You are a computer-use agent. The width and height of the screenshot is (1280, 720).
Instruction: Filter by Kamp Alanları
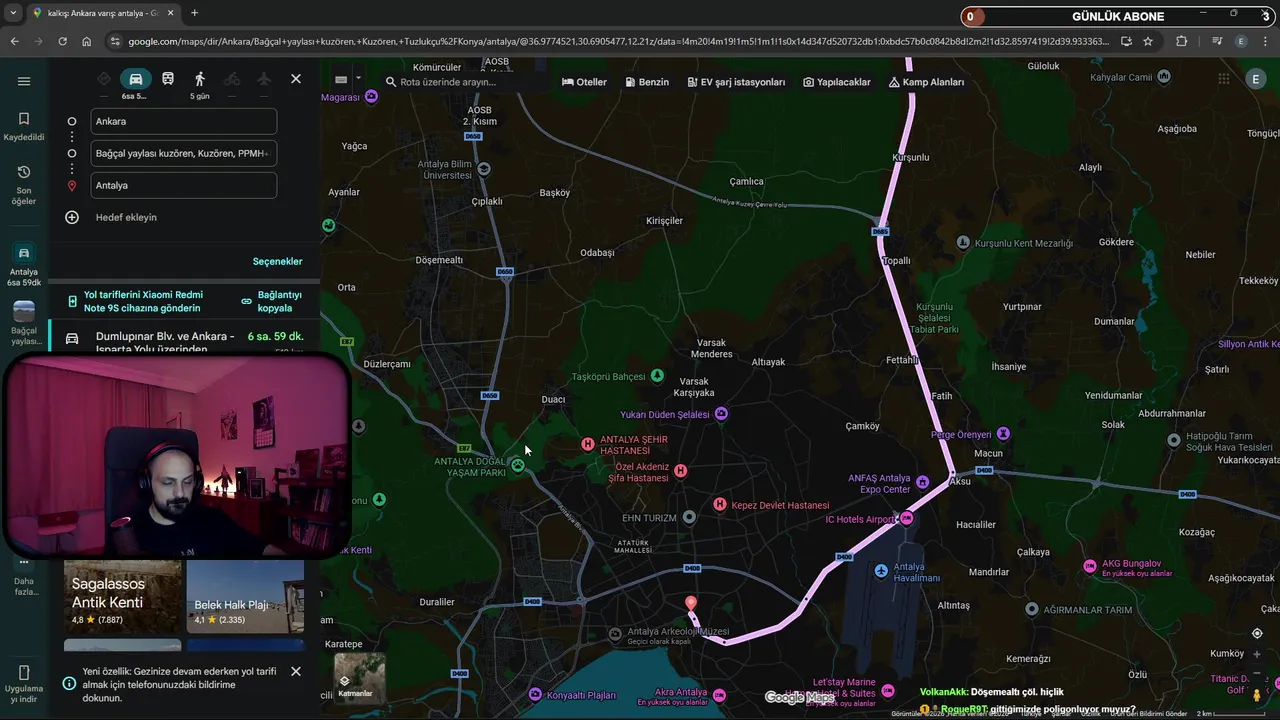click(x=926, y=82)
